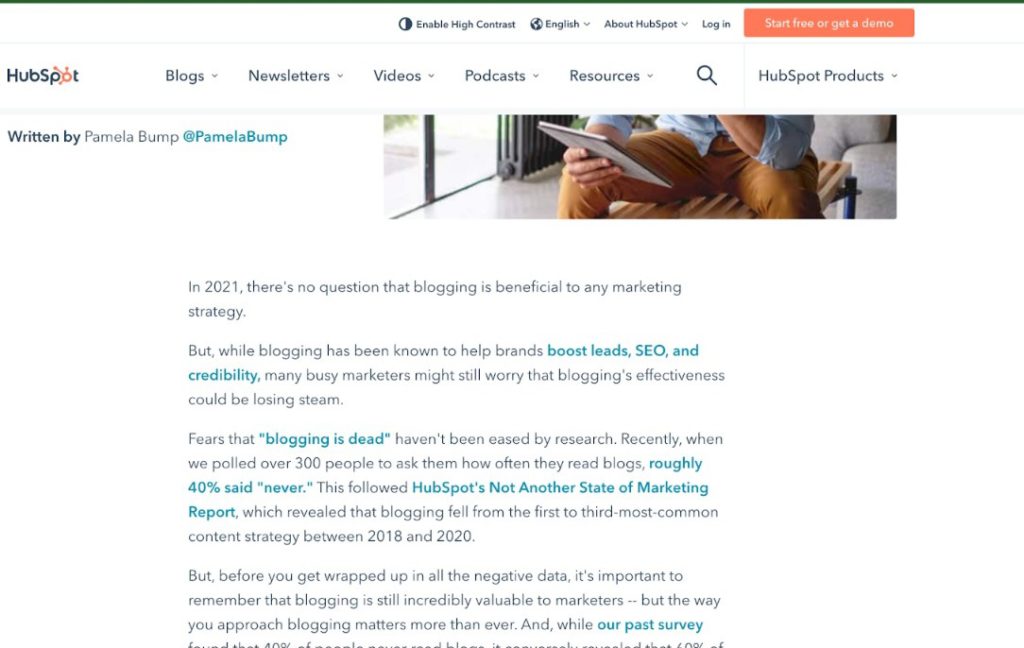Expand the English language dropdown
The height and width of the screenshot is (648, 1024).
click(x=560, y=24)
